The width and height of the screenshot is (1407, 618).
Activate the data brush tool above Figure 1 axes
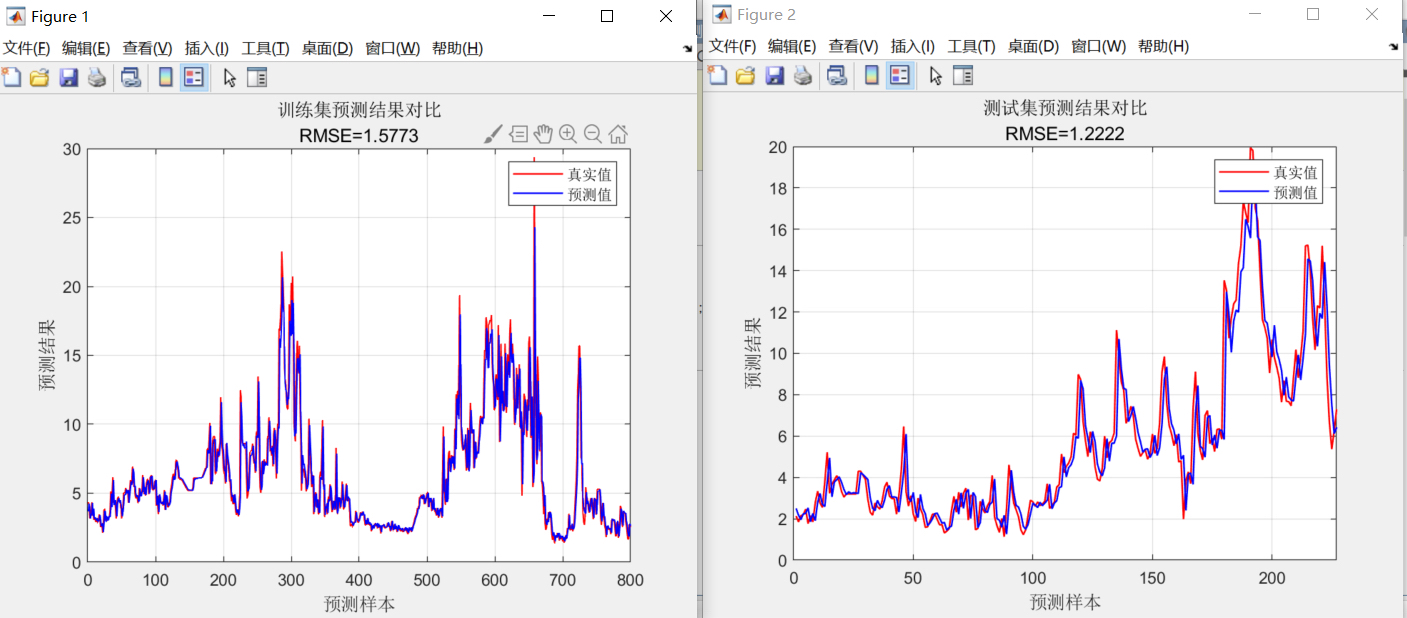[493, 133]
